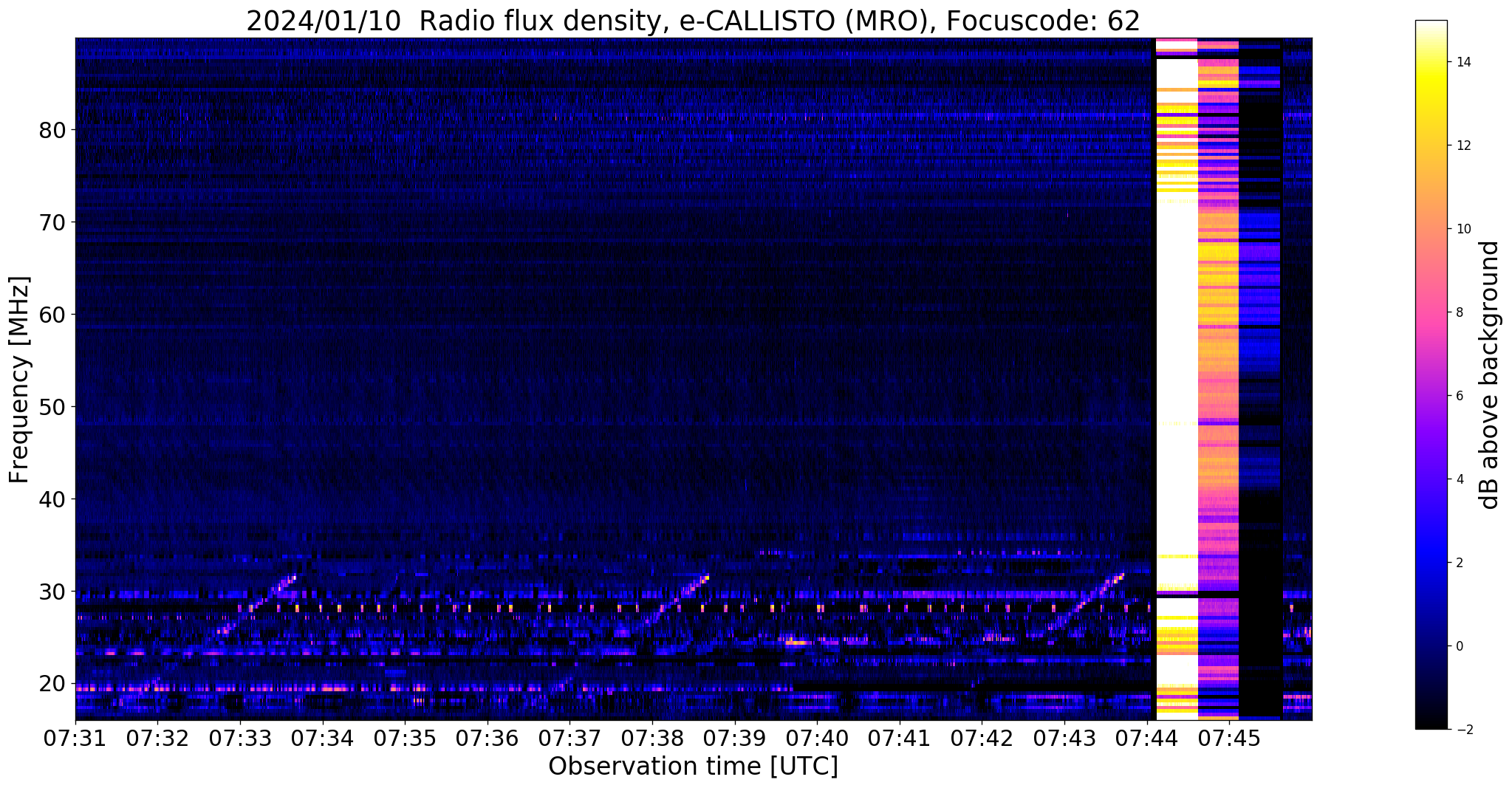Click the 'dB above background' colorbar label
Image resolution: width=1512 pixels, height=788 pixels.
[x=1490, y=374]
